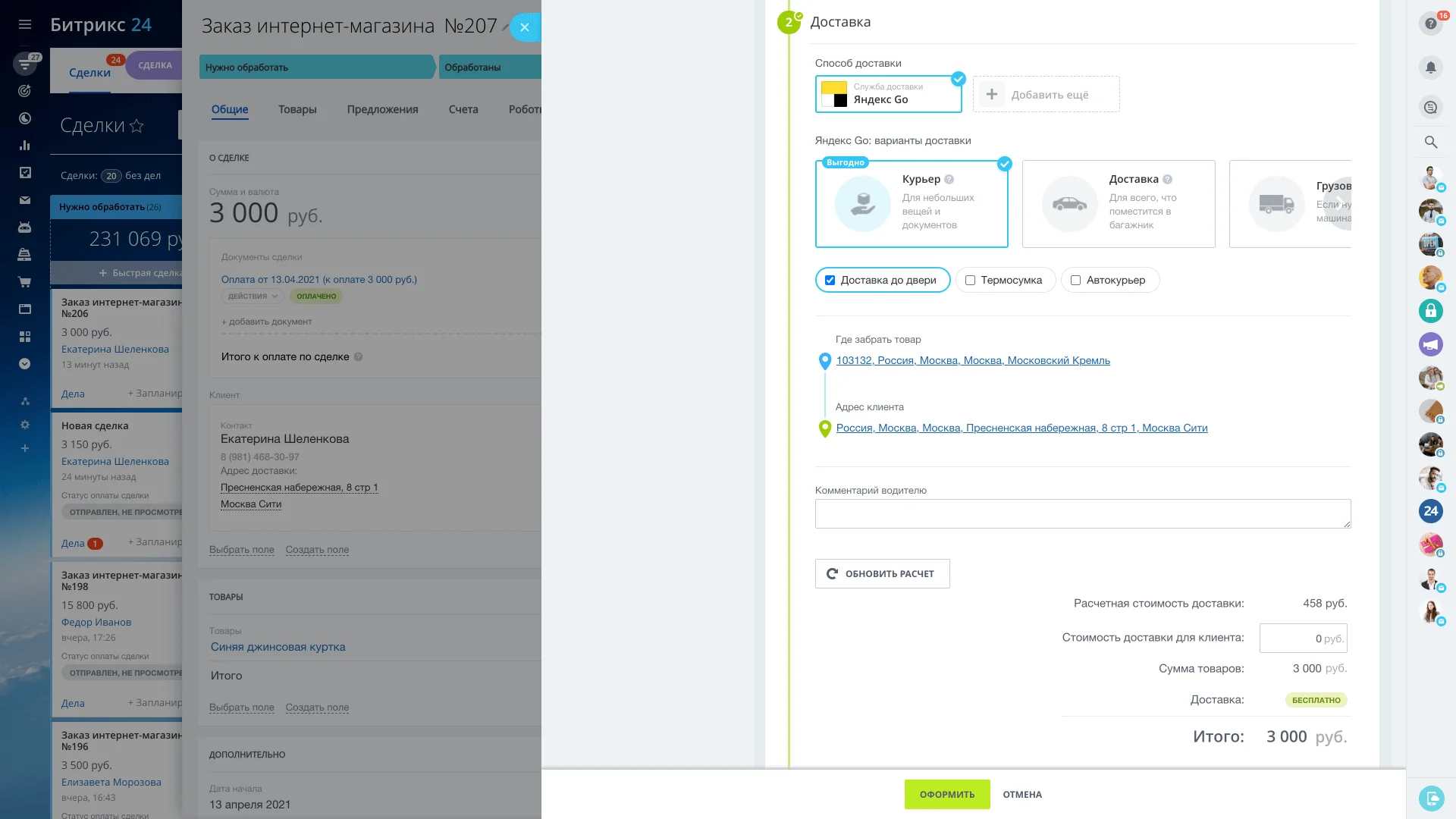
Task: Click the notifications bell icon
Action: (1430, 67)
